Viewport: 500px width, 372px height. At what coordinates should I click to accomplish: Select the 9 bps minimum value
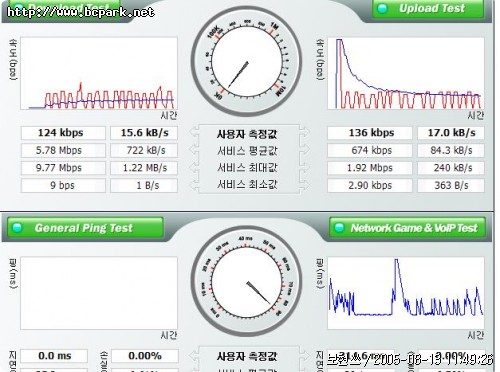[x=63, y=185]
